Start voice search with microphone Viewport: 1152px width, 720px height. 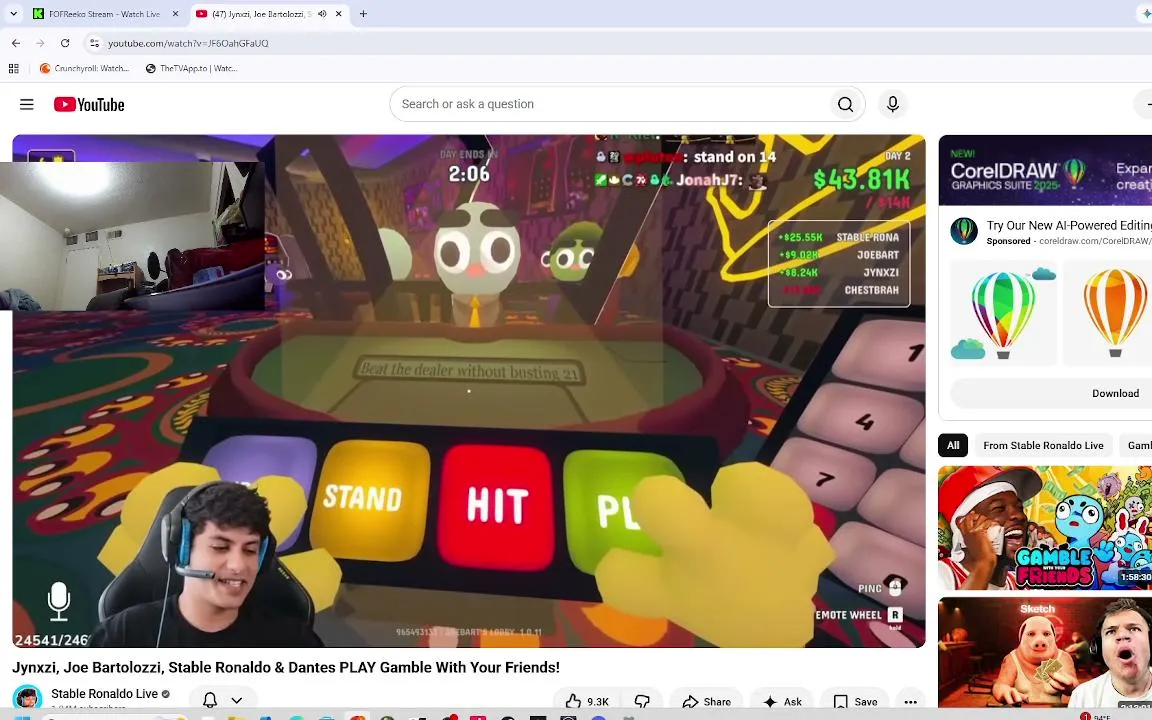pos(893,104)
